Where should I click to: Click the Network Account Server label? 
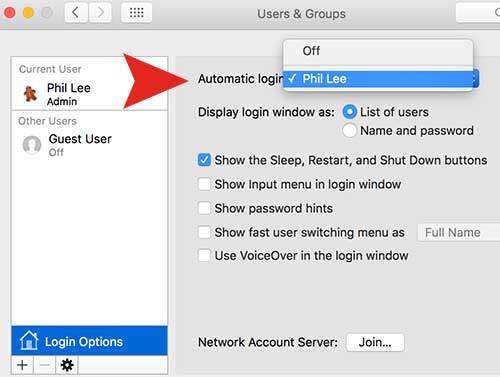coord(268,342)
